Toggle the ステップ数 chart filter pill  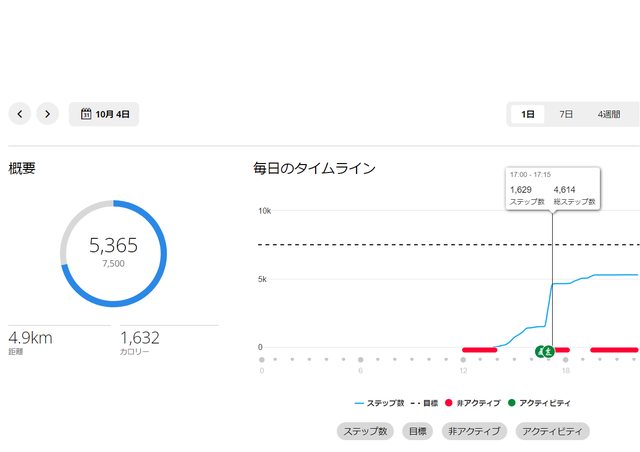pos(365,432)
